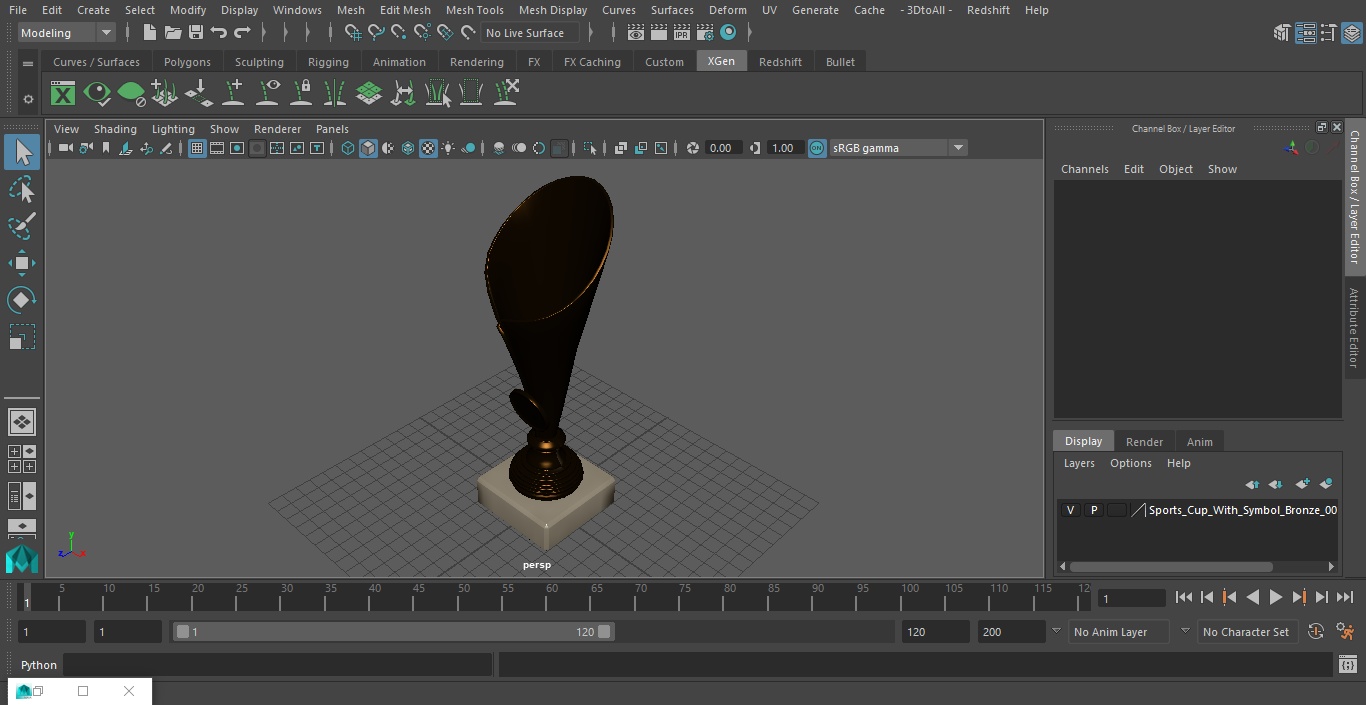Click the XGen delete guides X icon
1366x705 pixels.
[506, 93]
